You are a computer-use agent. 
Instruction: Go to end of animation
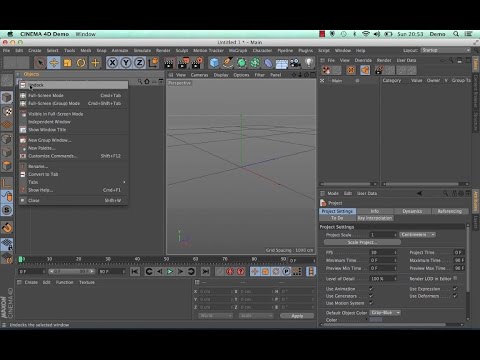(206, 271)
